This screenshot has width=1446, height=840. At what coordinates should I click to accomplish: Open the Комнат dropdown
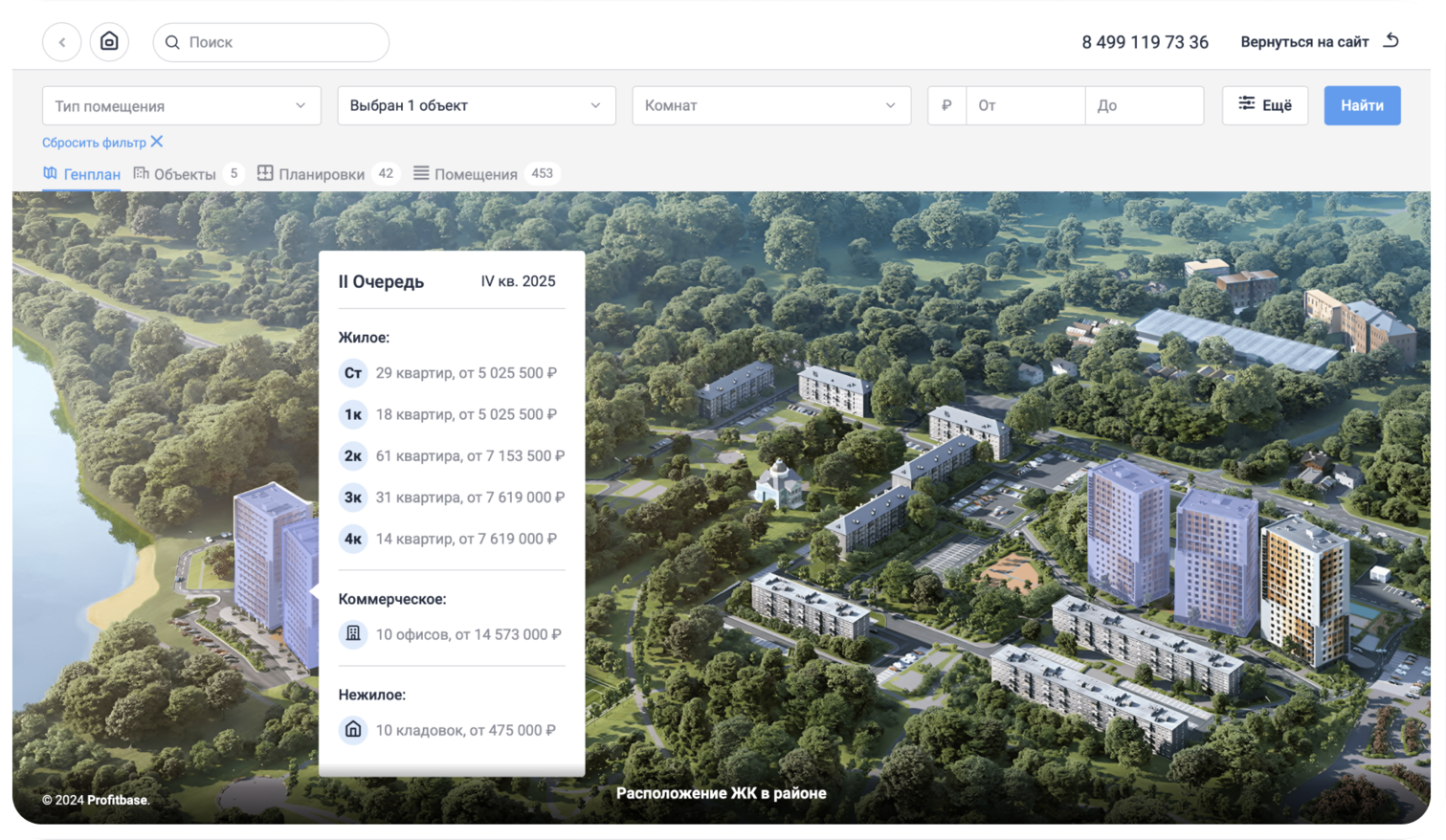click(771, 105)
